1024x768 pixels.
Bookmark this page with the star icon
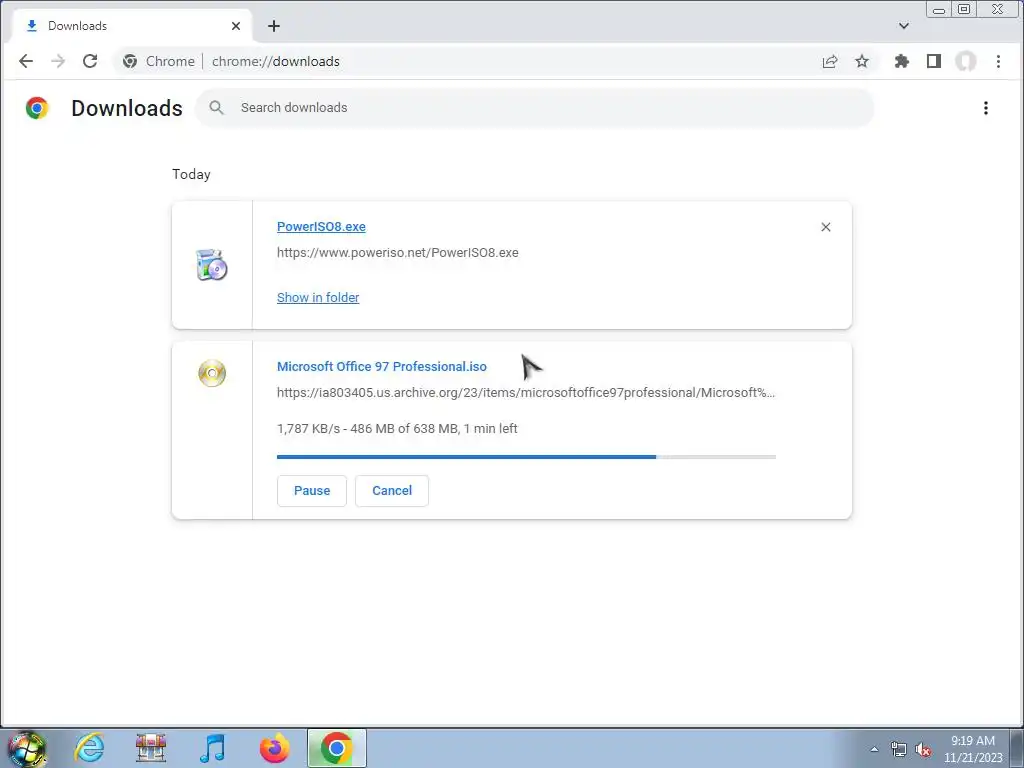[x=862, y=61]
